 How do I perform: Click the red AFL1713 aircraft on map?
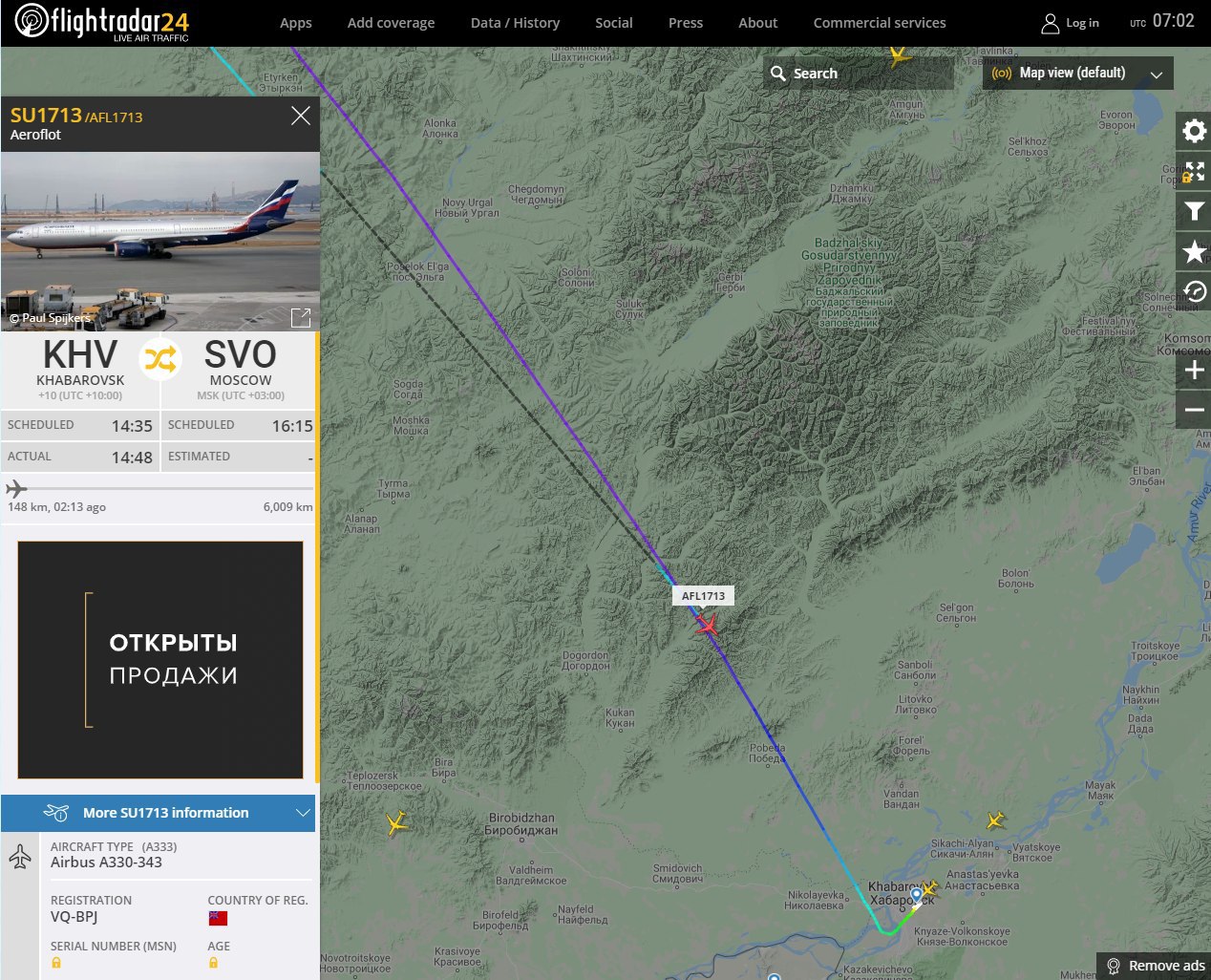click(x=707, y=625)
